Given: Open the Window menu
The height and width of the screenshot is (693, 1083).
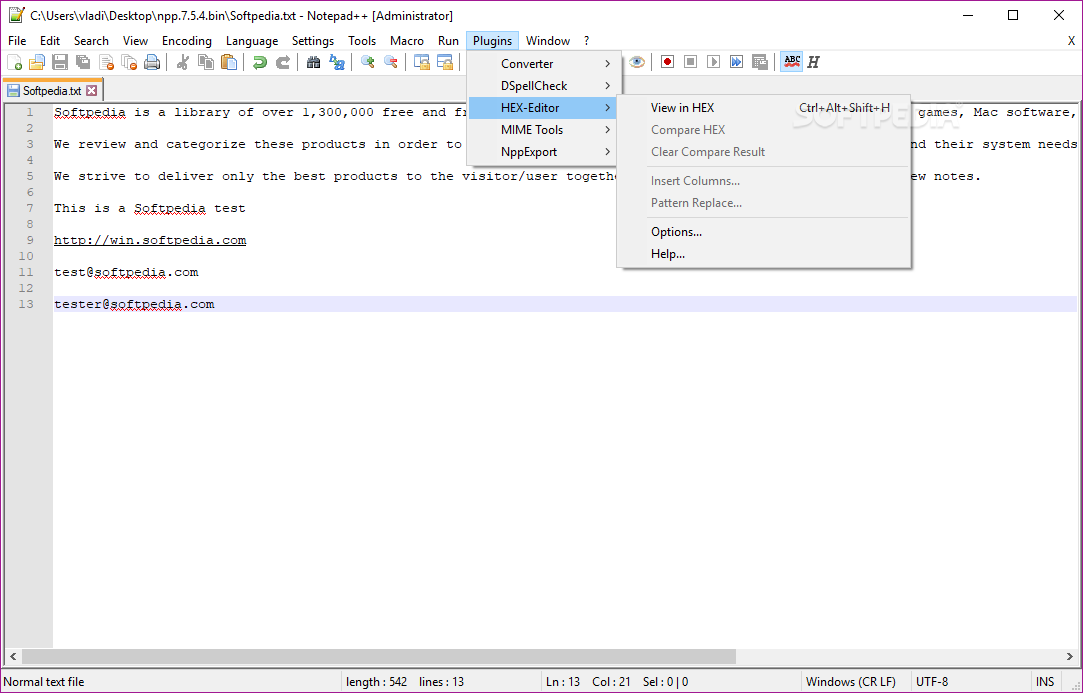Looking at the screenshot, I should [548, 41].
